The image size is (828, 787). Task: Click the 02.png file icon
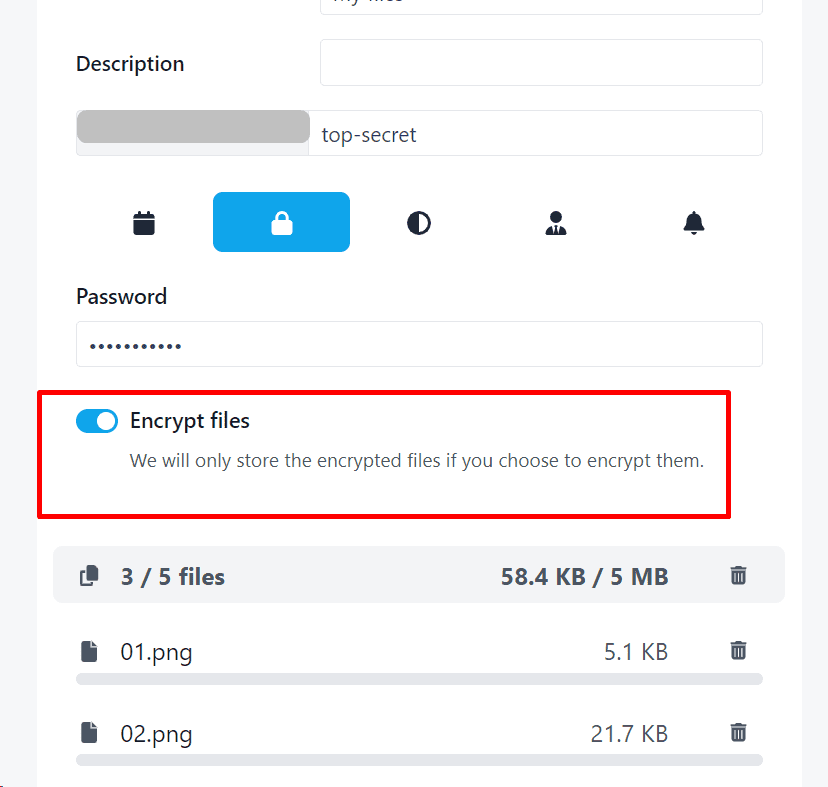pos(90,733)
